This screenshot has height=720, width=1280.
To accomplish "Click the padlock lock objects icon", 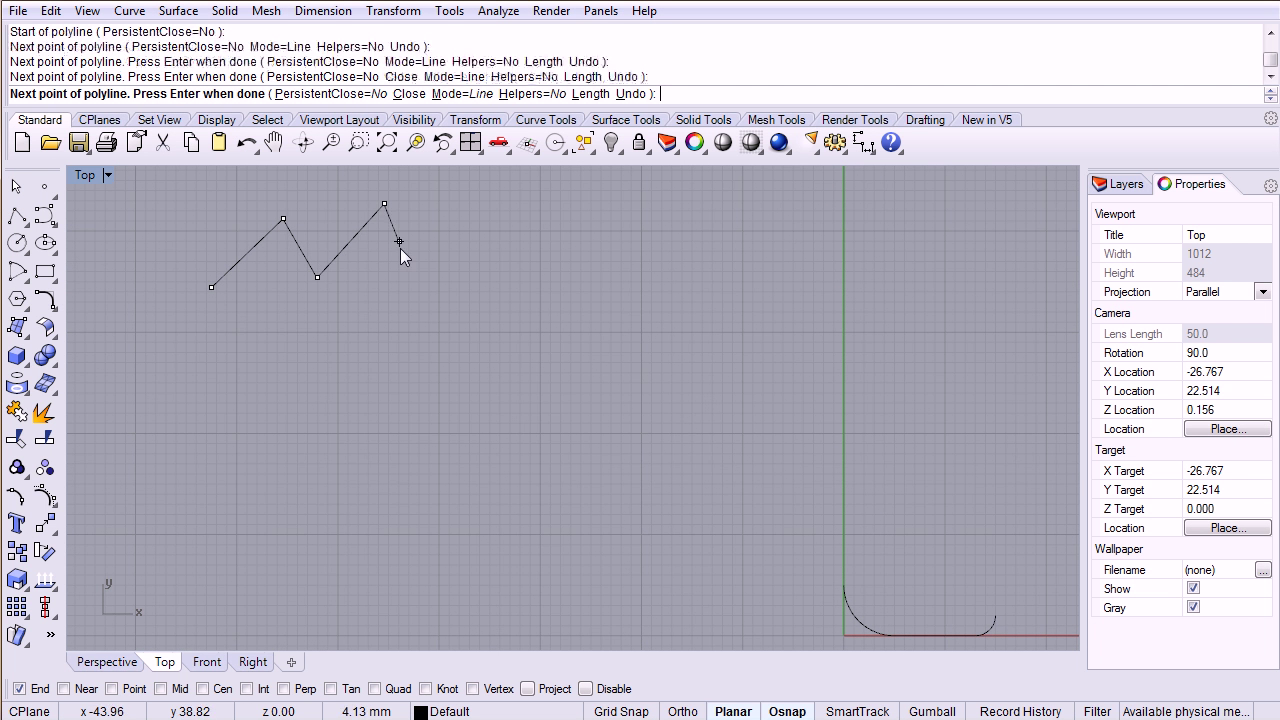I will [639, 143].
